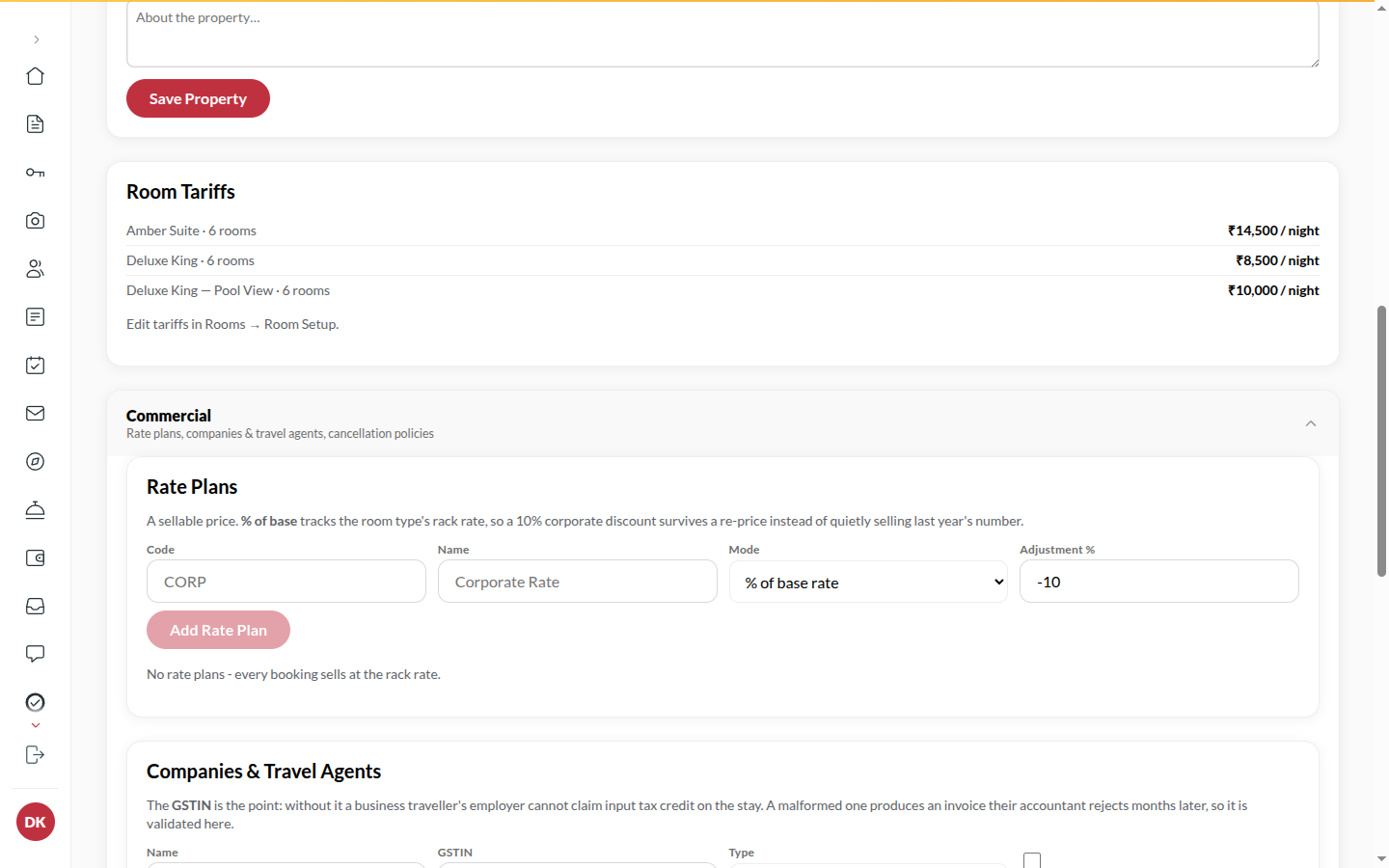
Task: Open the document file icon in sidebar
Action: (36, 124)
